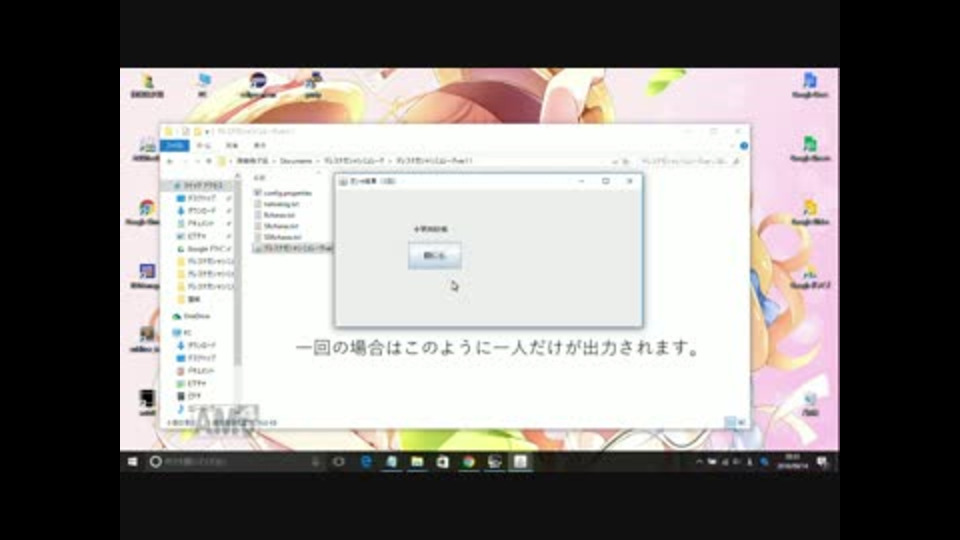
Task: Switch to the ホーム ribbon tab in Explorer
Action: [203, 146]
